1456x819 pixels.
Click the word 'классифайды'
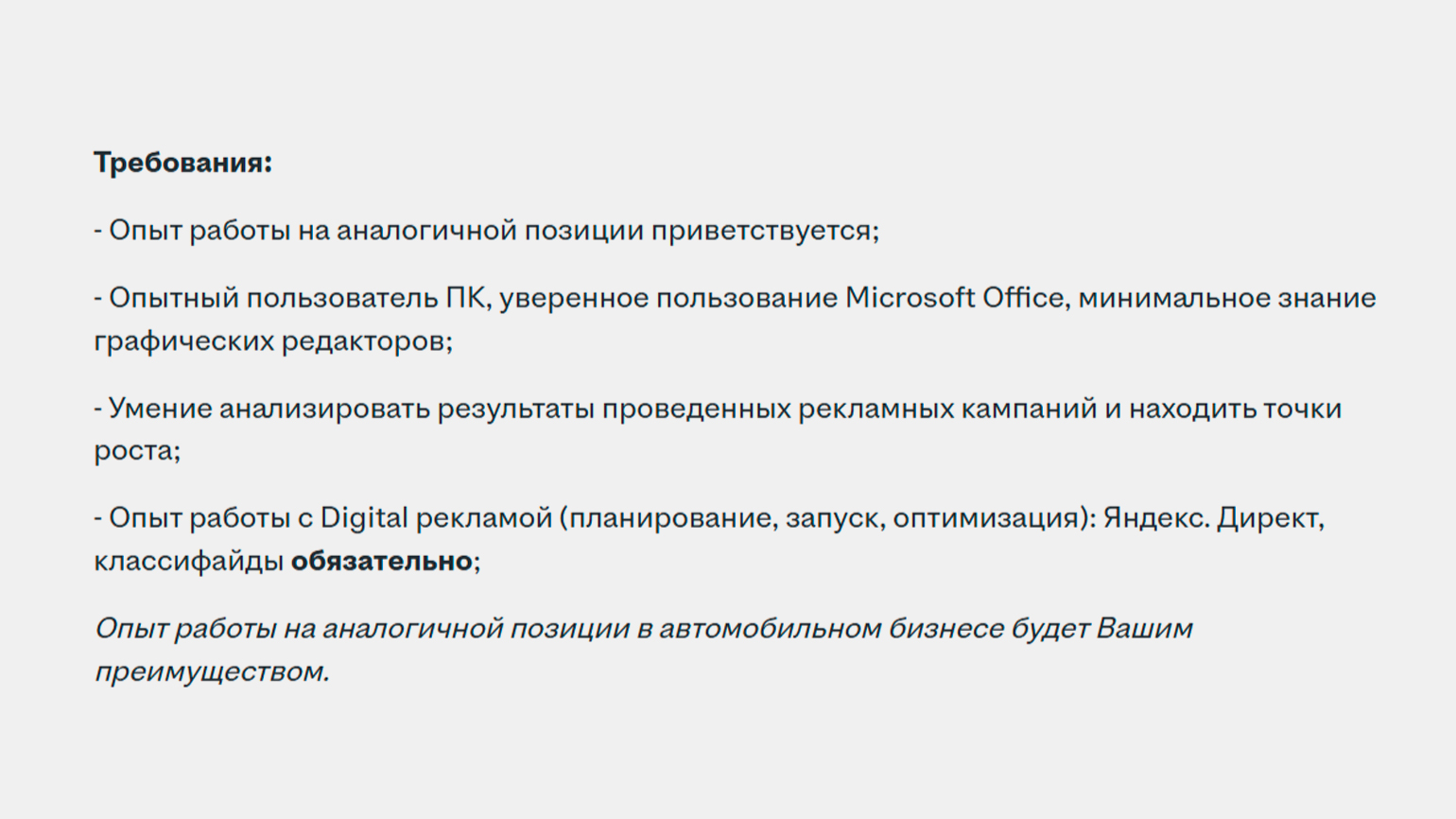click(x=188, y=561)
